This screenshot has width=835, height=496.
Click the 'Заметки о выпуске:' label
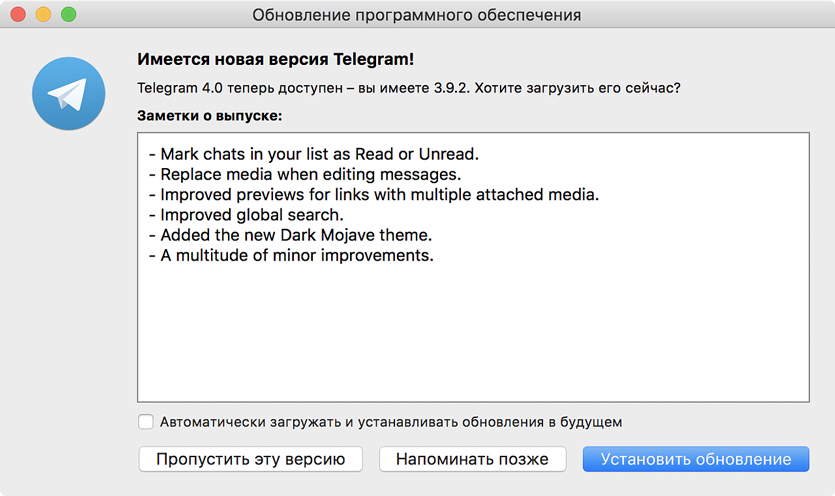tap(209, 116)
